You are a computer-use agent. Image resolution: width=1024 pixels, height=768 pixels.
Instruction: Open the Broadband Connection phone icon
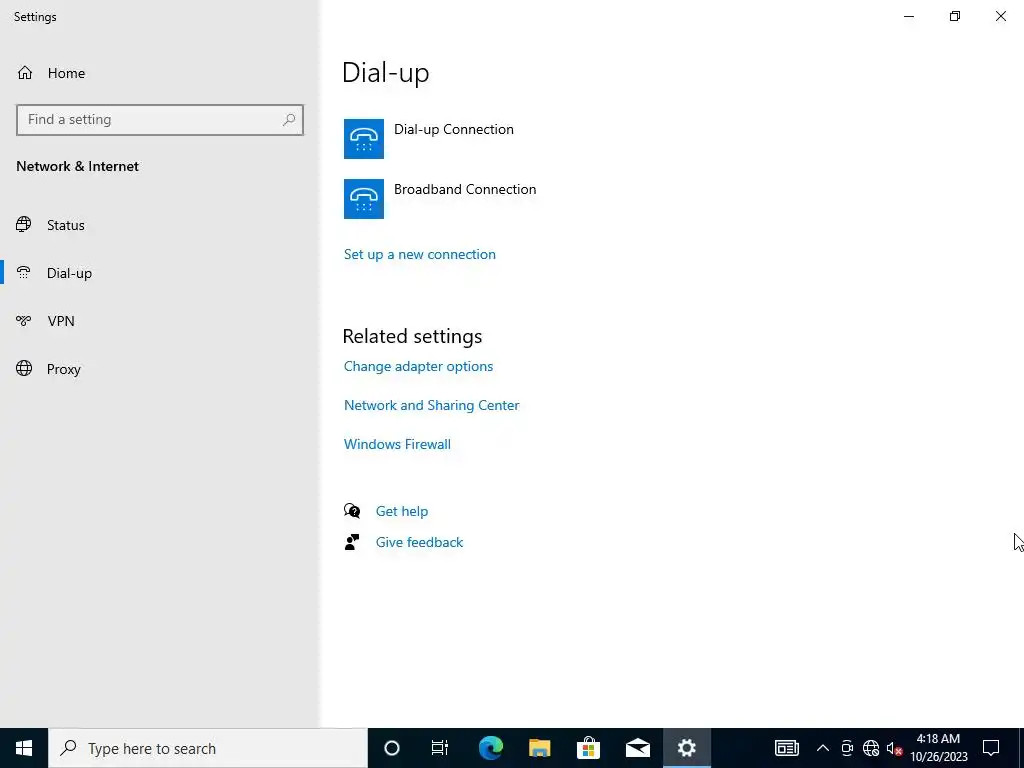coord(364,199)
